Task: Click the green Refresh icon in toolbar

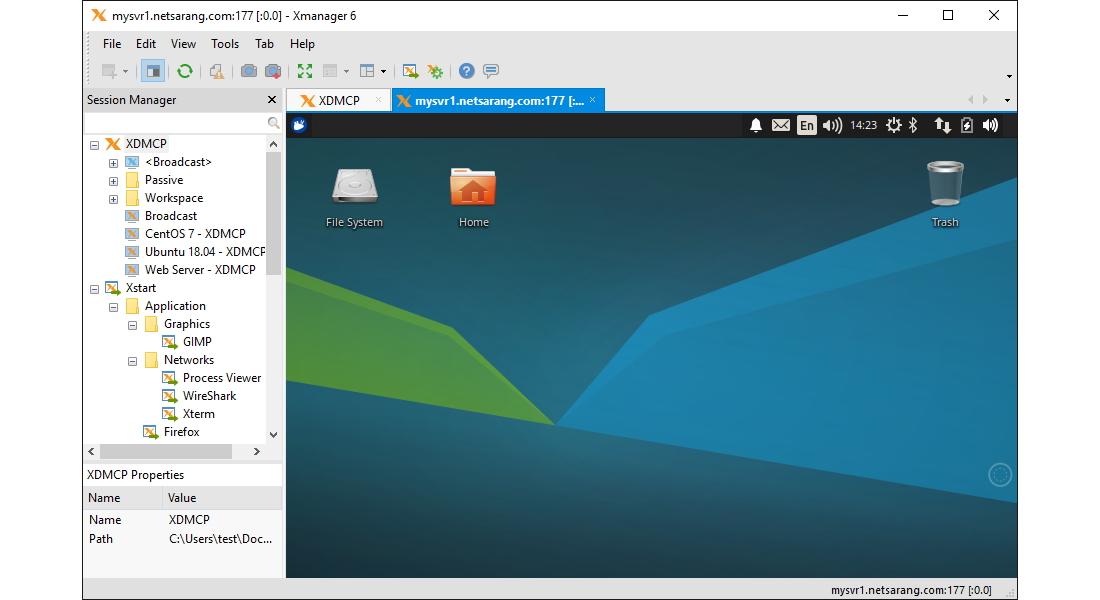Action: click(185, 71)
